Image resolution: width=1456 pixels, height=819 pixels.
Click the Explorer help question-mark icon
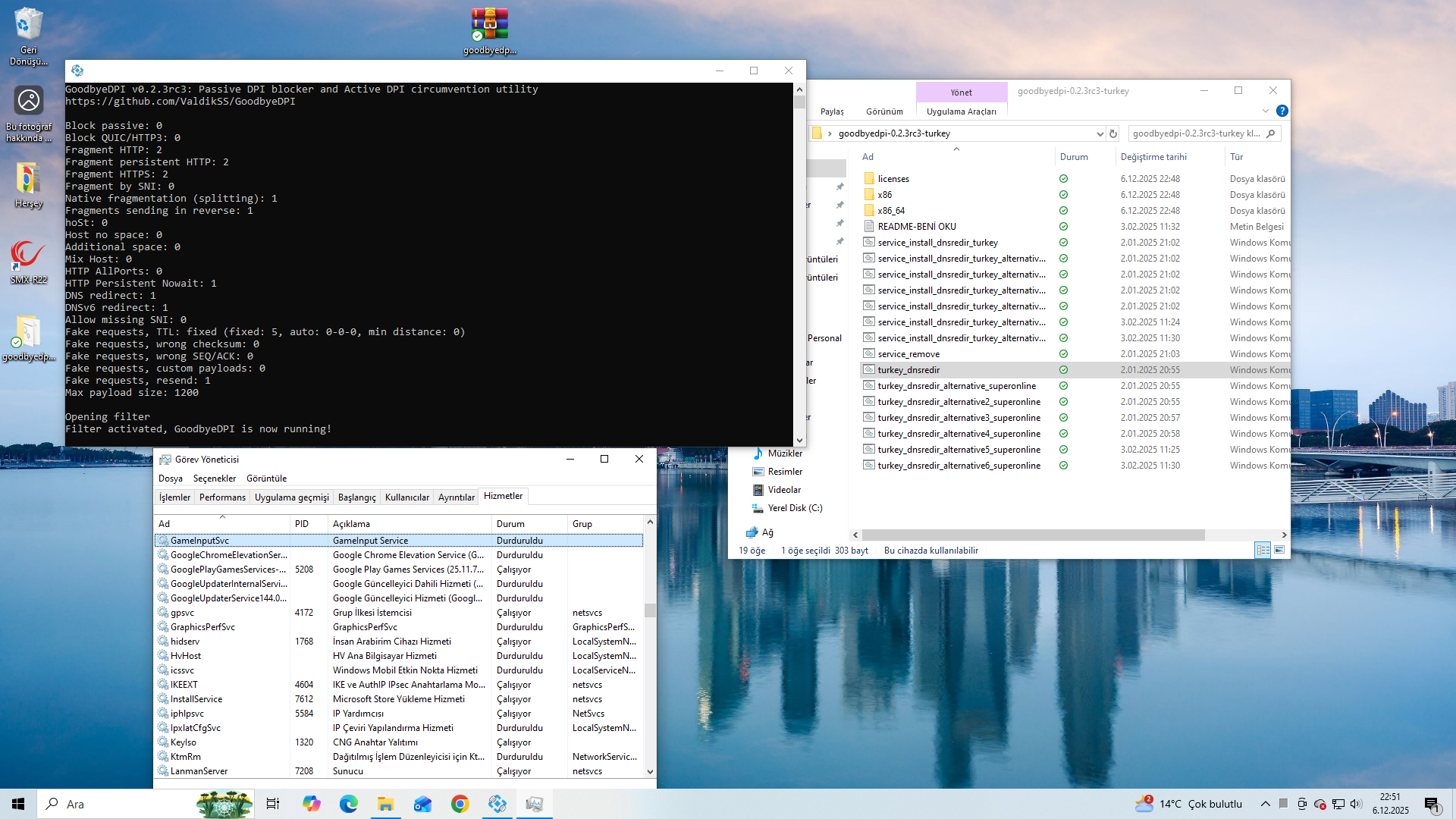tap(1282, 111)
